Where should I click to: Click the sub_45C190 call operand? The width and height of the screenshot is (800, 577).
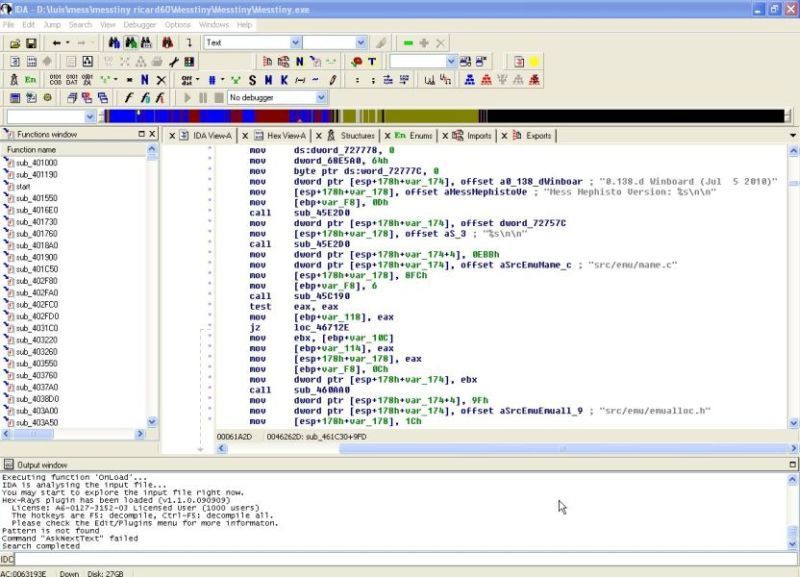[322, 296]
